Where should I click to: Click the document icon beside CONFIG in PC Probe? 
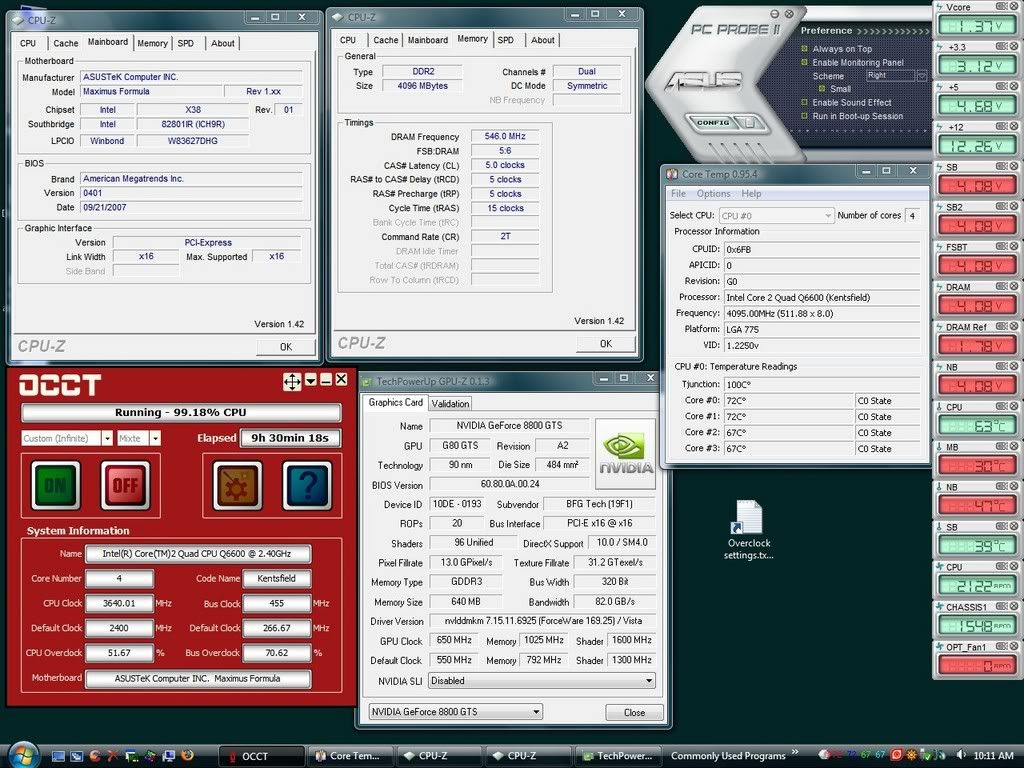750,123
